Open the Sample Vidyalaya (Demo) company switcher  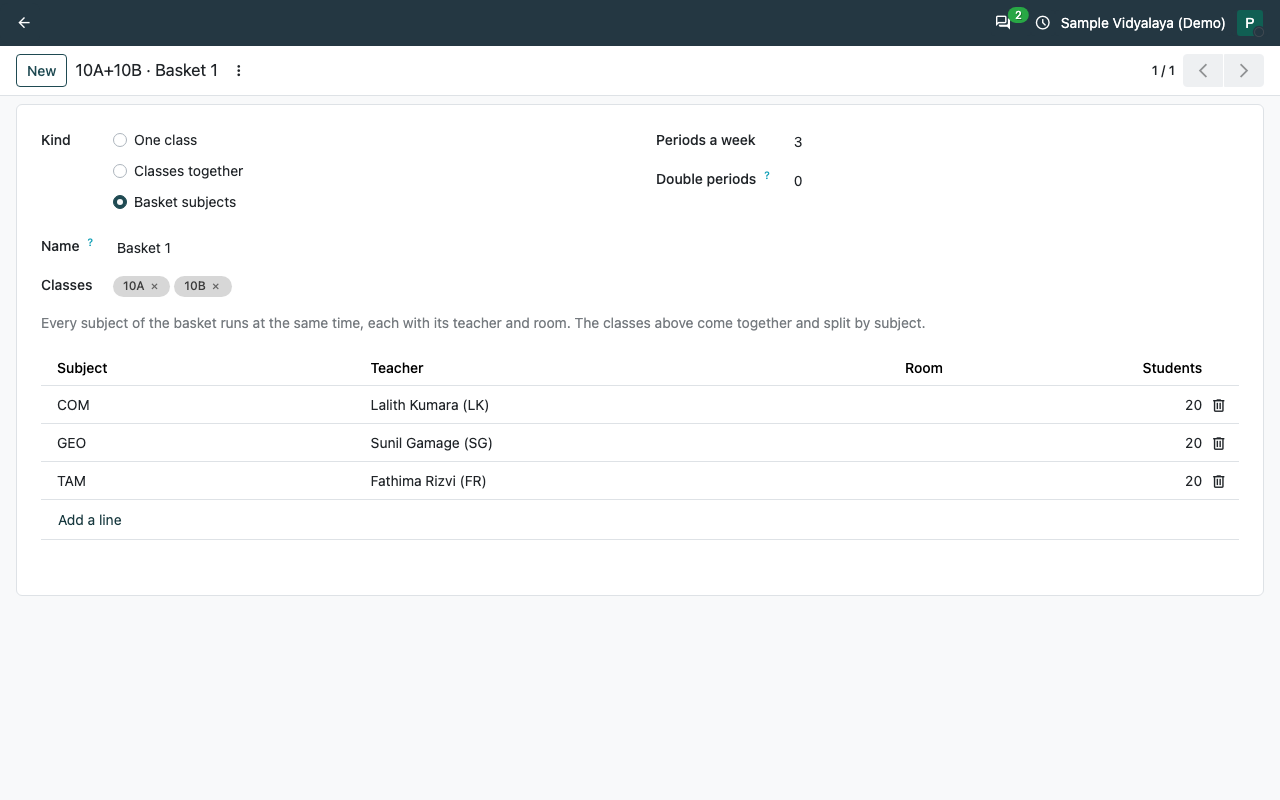pyautogui.click(x=1143, y=23)
